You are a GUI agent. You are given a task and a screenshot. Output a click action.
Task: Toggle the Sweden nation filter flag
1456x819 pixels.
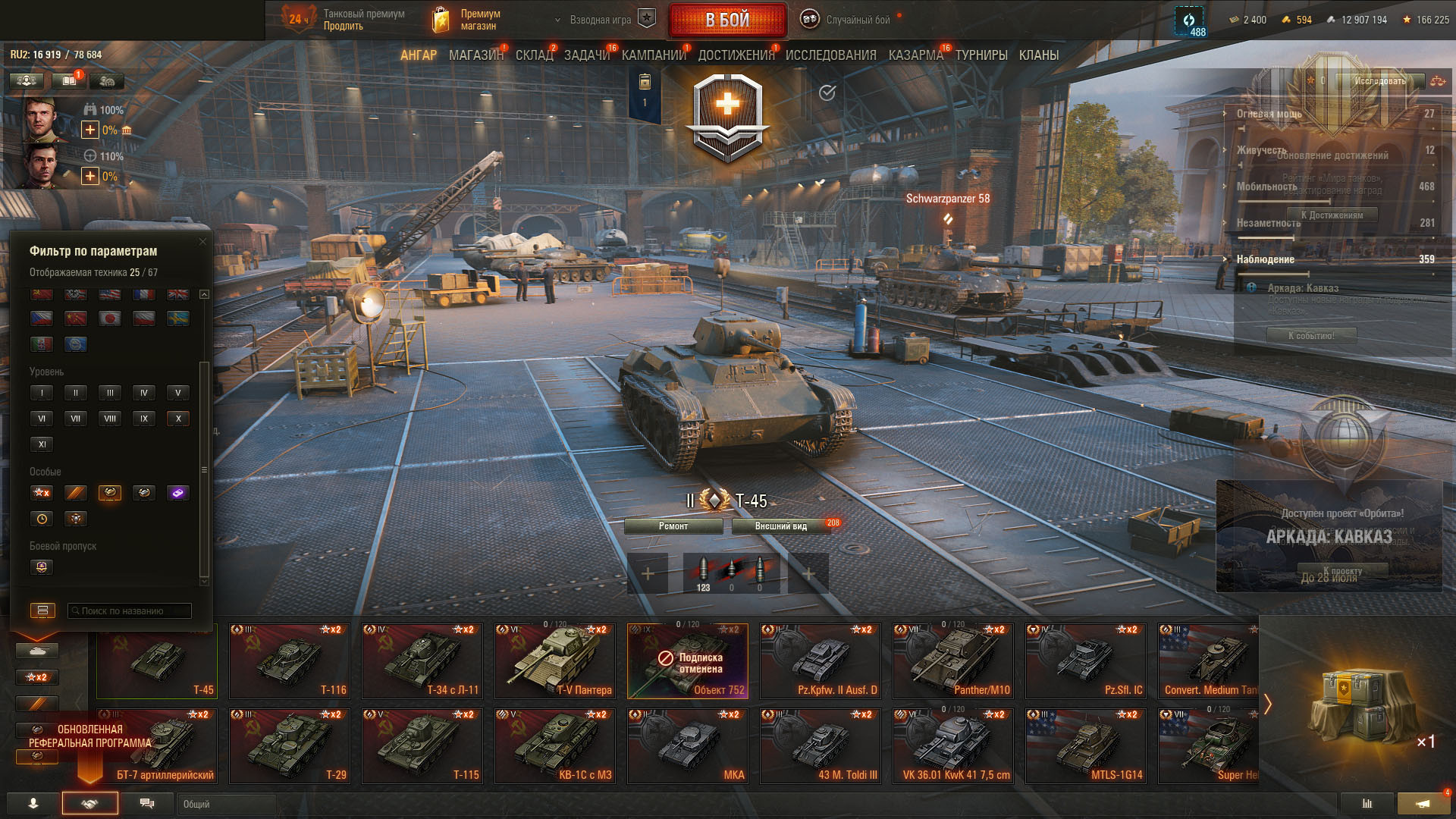pos(178,318)
